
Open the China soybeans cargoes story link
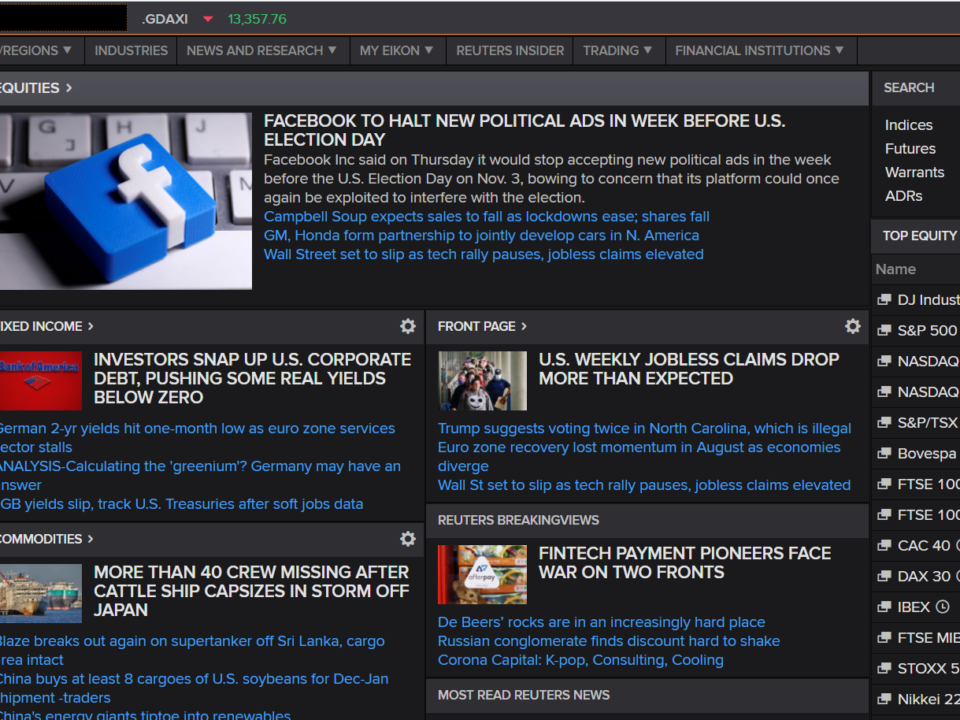pyautogui.click(x=194, y=688)
